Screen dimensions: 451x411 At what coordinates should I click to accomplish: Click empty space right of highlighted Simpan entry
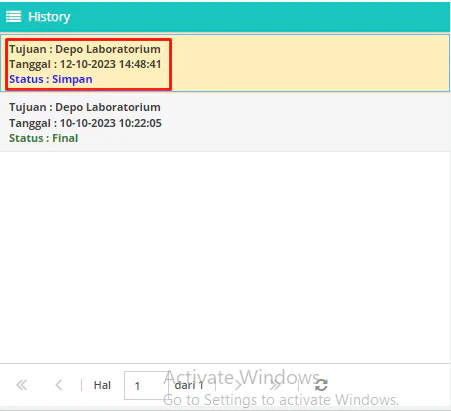pos(310,63)
